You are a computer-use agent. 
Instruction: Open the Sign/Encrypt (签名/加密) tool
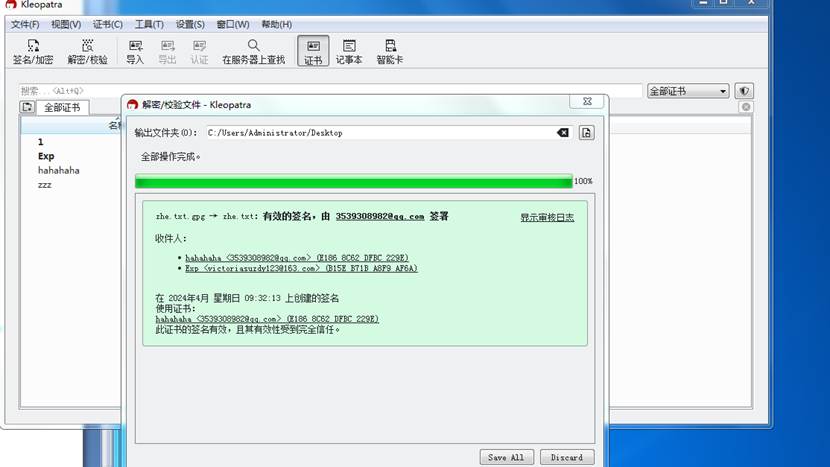(x=33, y=51)
